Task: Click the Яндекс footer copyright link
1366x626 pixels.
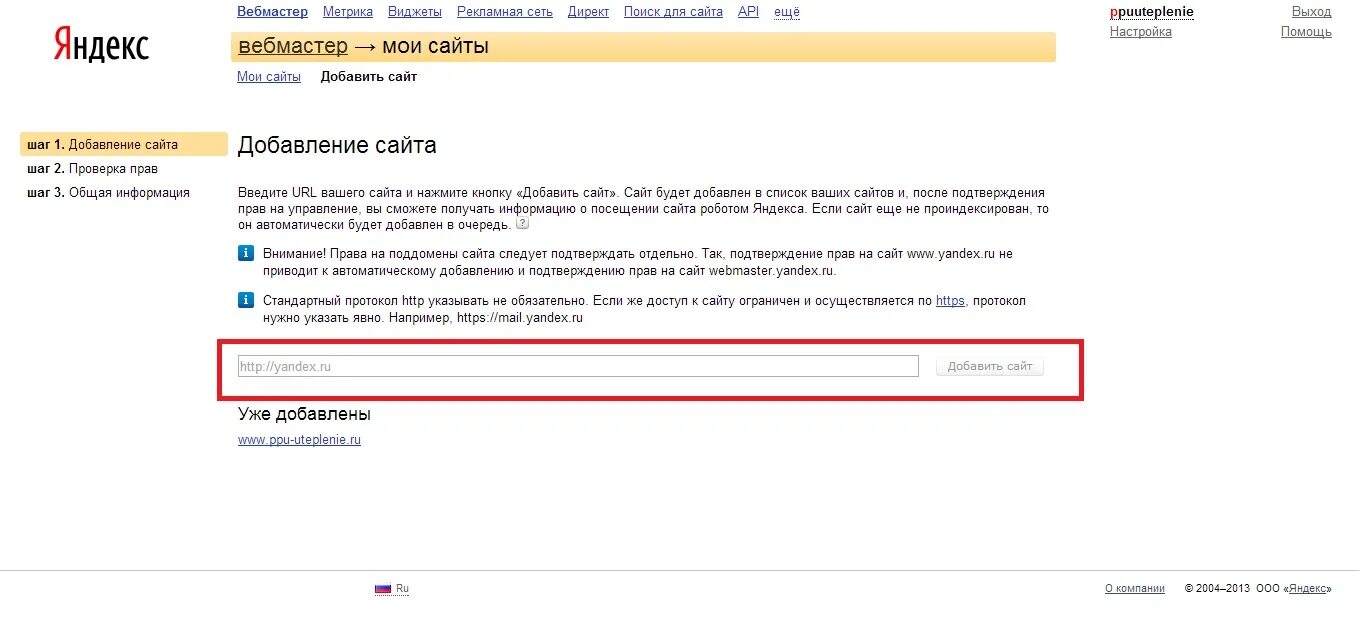Action: 1309,589
